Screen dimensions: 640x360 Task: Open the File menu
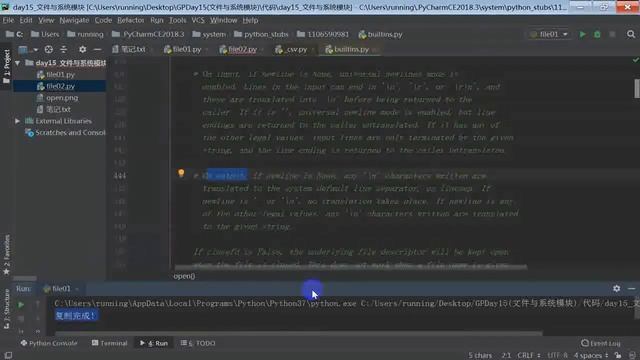8,20
